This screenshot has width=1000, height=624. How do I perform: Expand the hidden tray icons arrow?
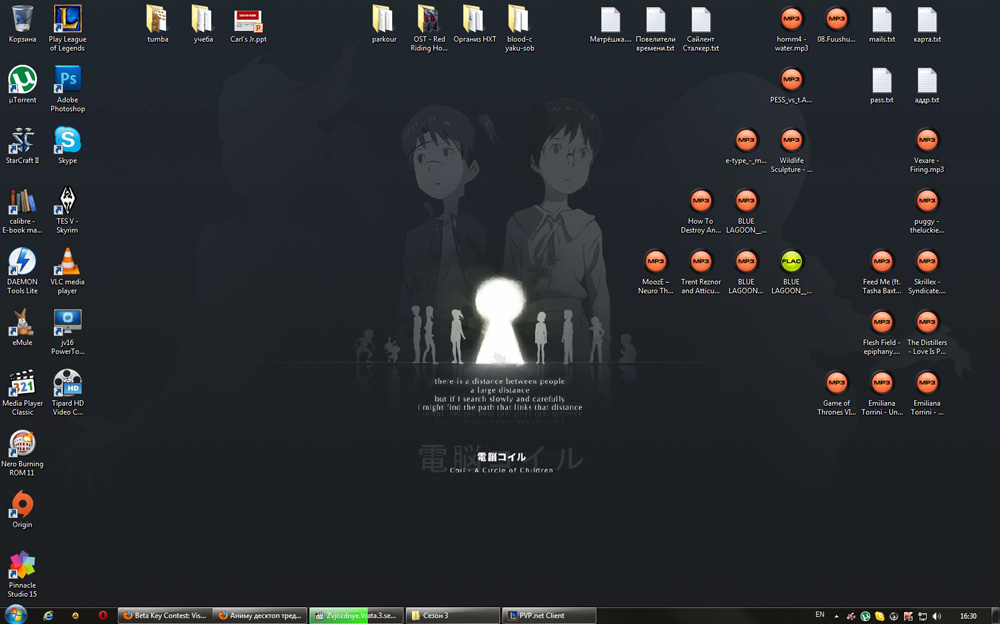[x=836, y=616]
